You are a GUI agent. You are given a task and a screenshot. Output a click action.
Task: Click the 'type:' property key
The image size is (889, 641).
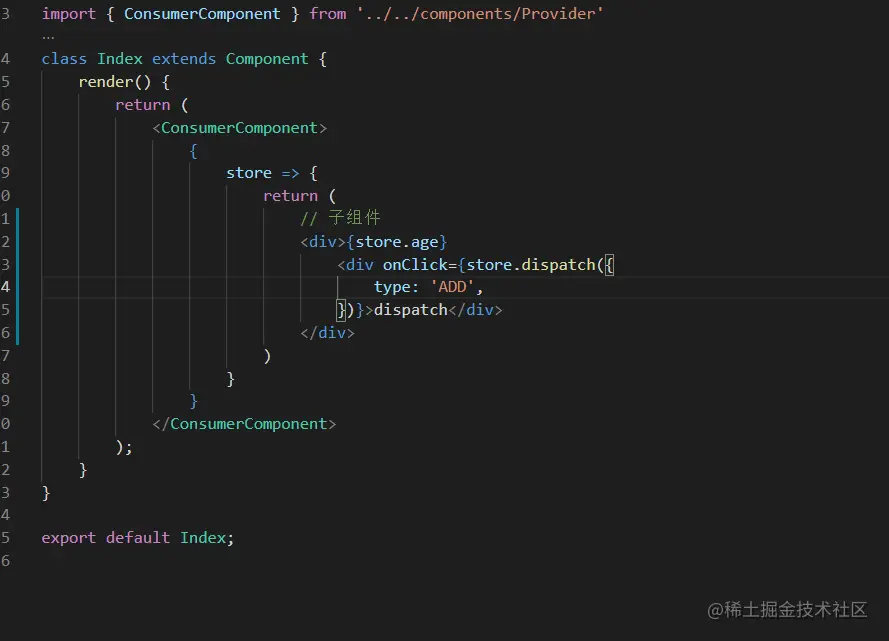396,287
